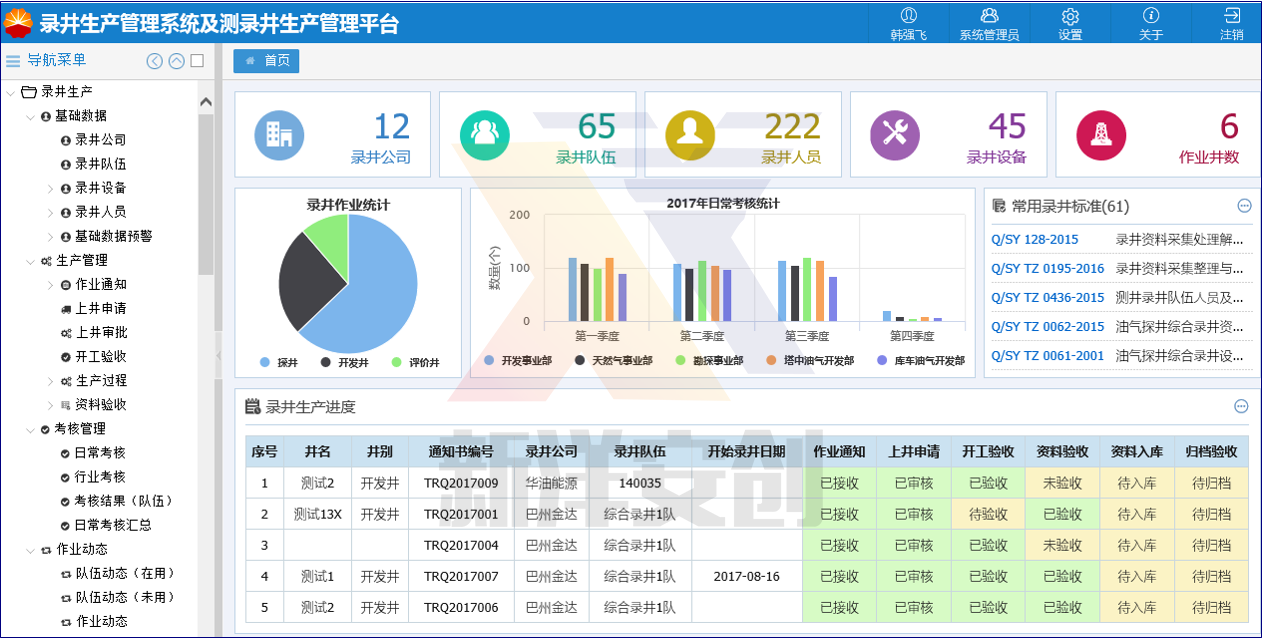Collapse the 生产管理 tree group
Viewport: 1262px width, 639px height.
30,260
